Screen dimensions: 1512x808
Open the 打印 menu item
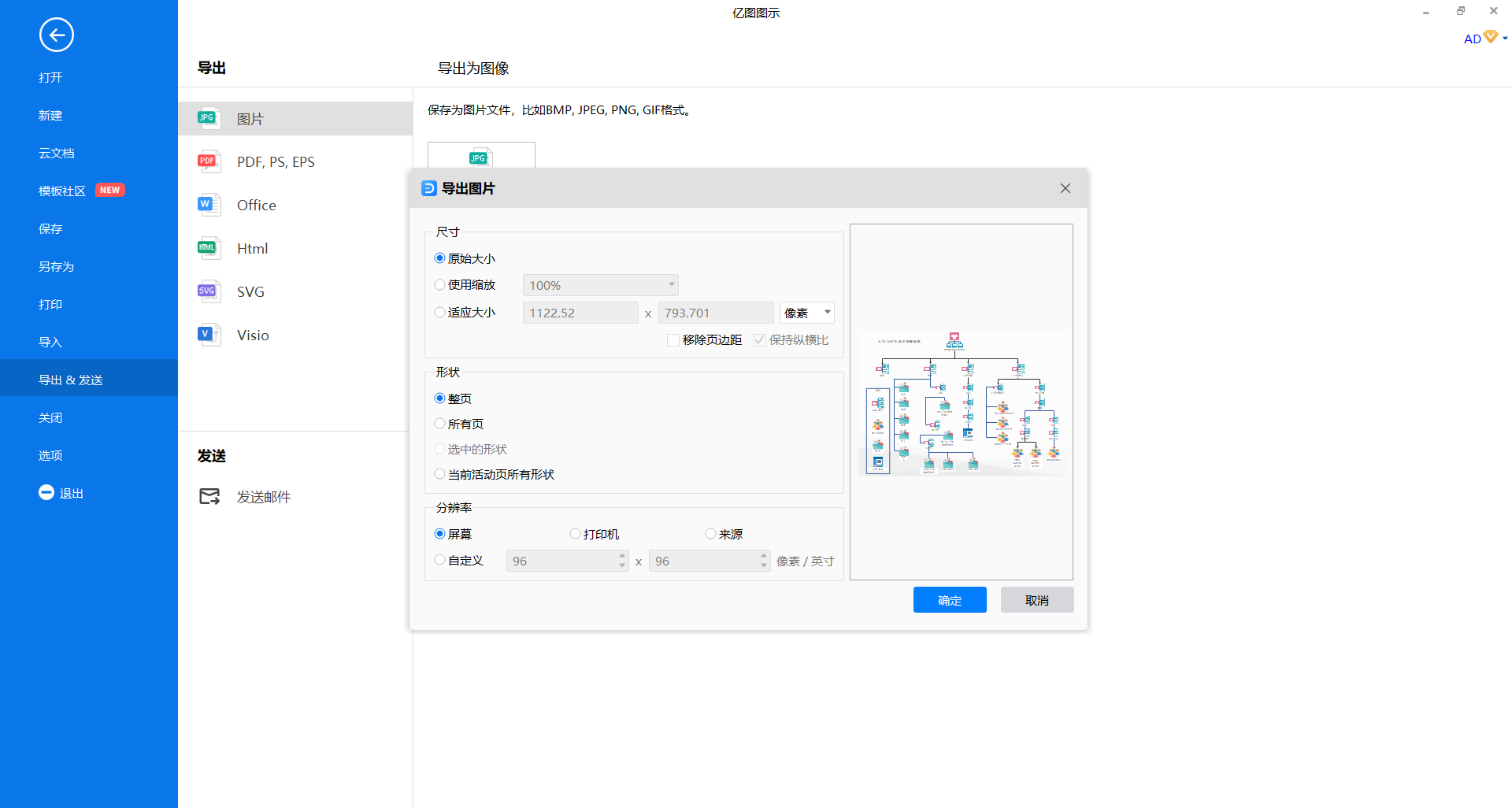point(50,304)
